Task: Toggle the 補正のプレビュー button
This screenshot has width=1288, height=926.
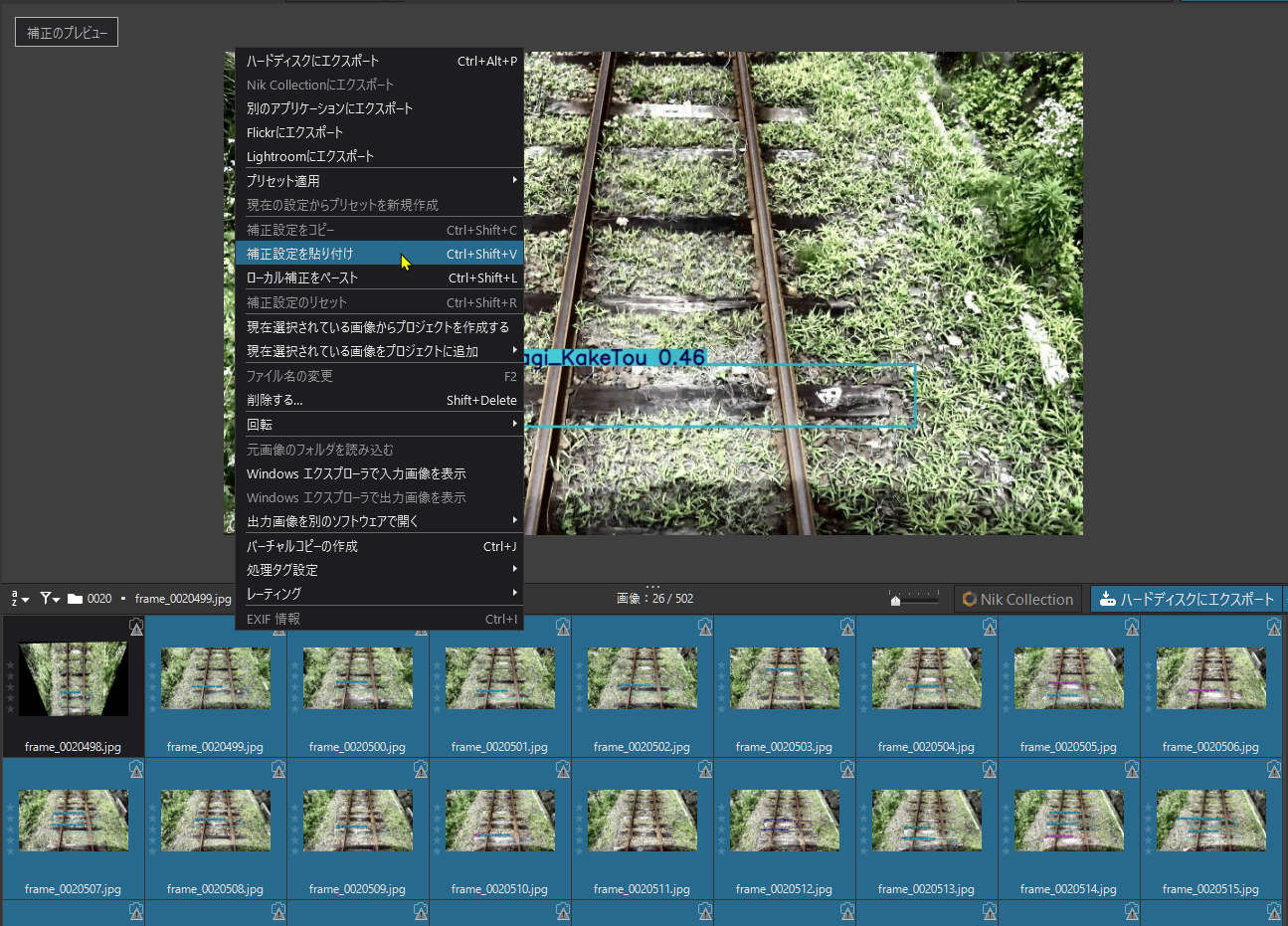Action: point(67,33)
